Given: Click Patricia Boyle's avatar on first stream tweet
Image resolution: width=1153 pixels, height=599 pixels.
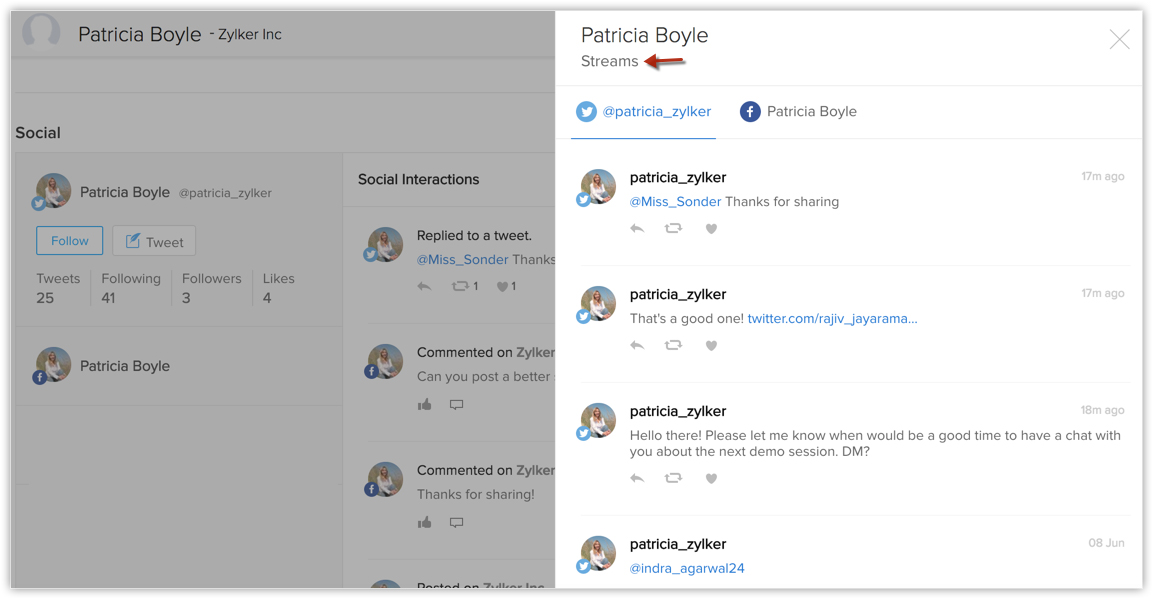Looking at the screenshot, I should tap(598, 187).
